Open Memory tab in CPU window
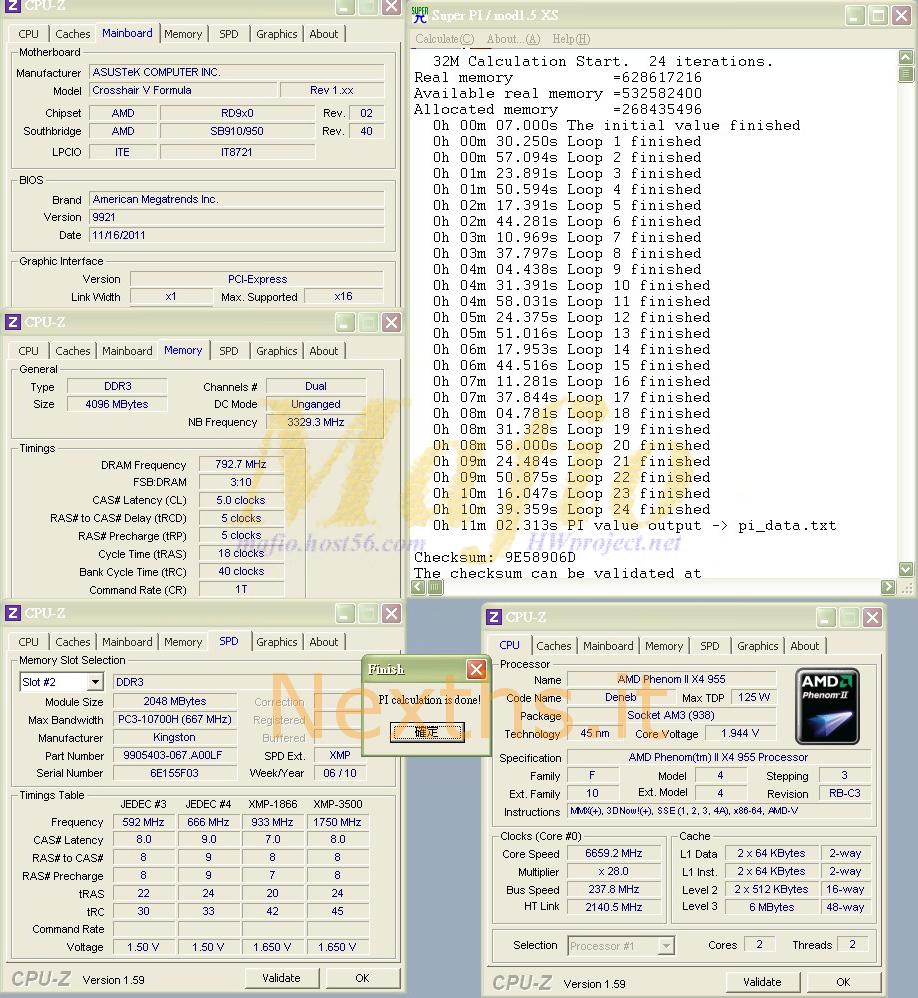The image size is (918, 998). 664,646
